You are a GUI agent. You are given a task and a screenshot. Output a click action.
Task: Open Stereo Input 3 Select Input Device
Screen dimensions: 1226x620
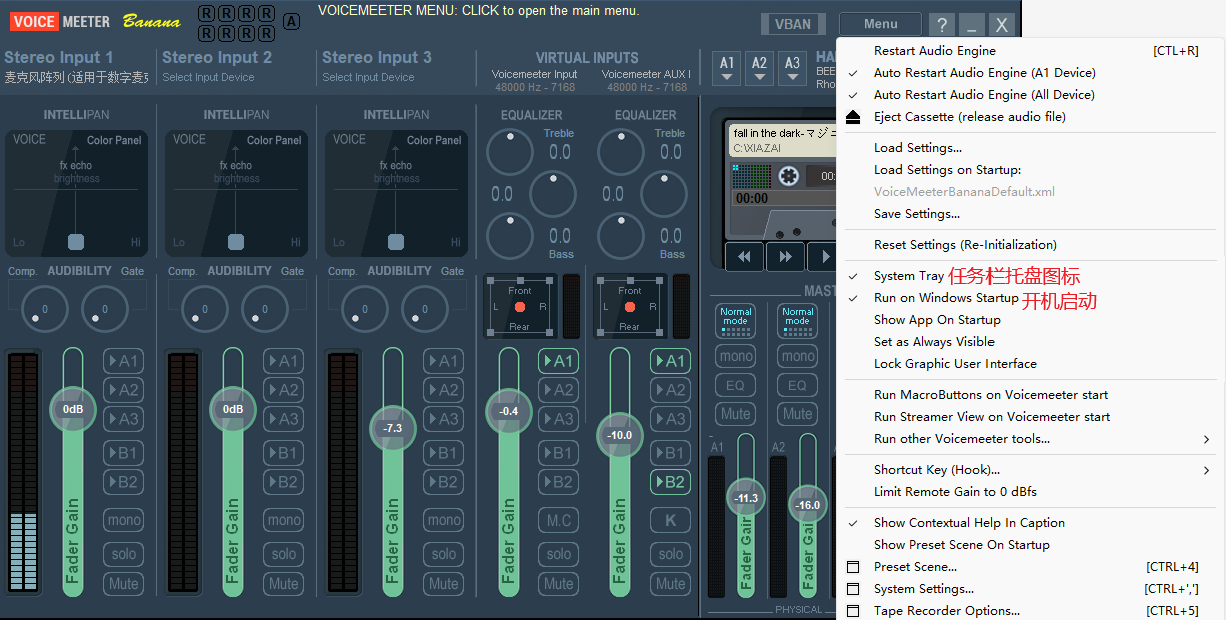tap(368, 77)
